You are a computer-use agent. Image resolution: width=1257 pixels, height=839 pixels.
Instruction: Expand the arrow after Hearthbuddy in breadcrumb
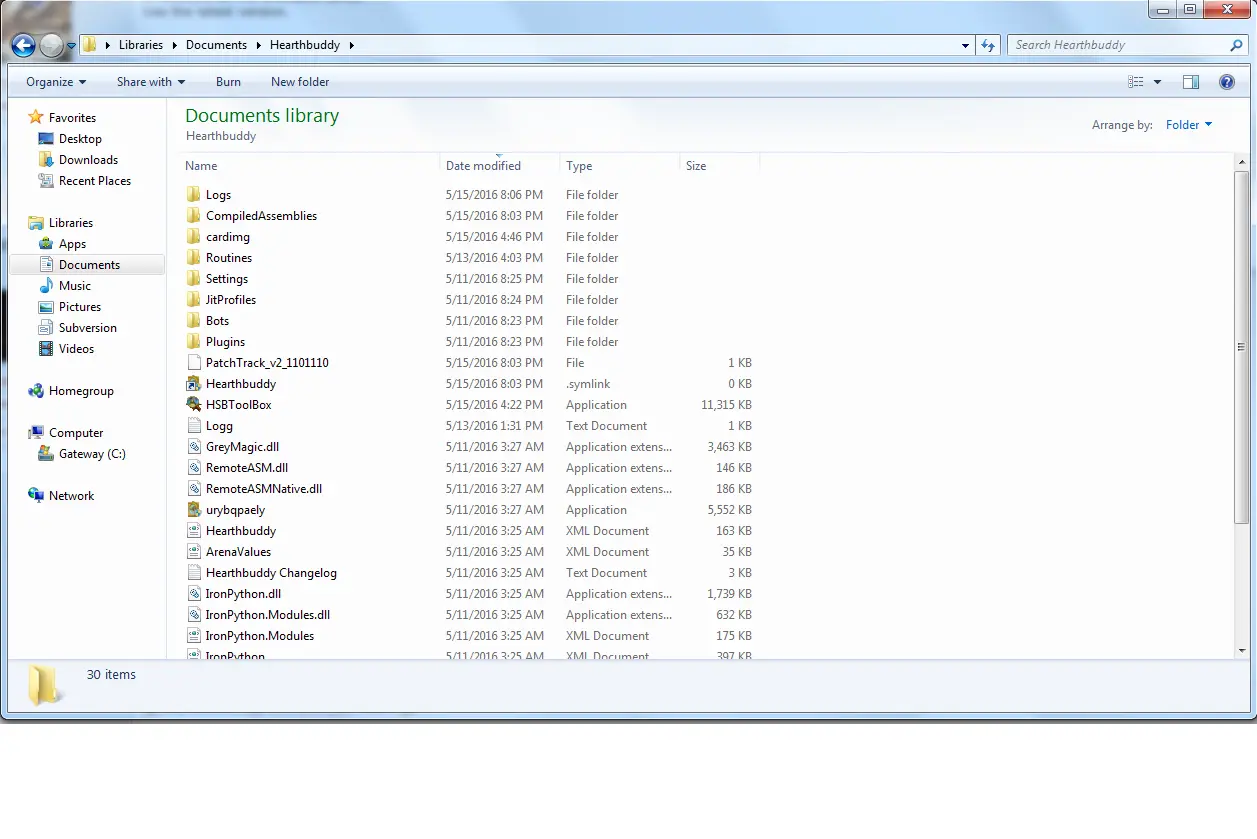352,45
